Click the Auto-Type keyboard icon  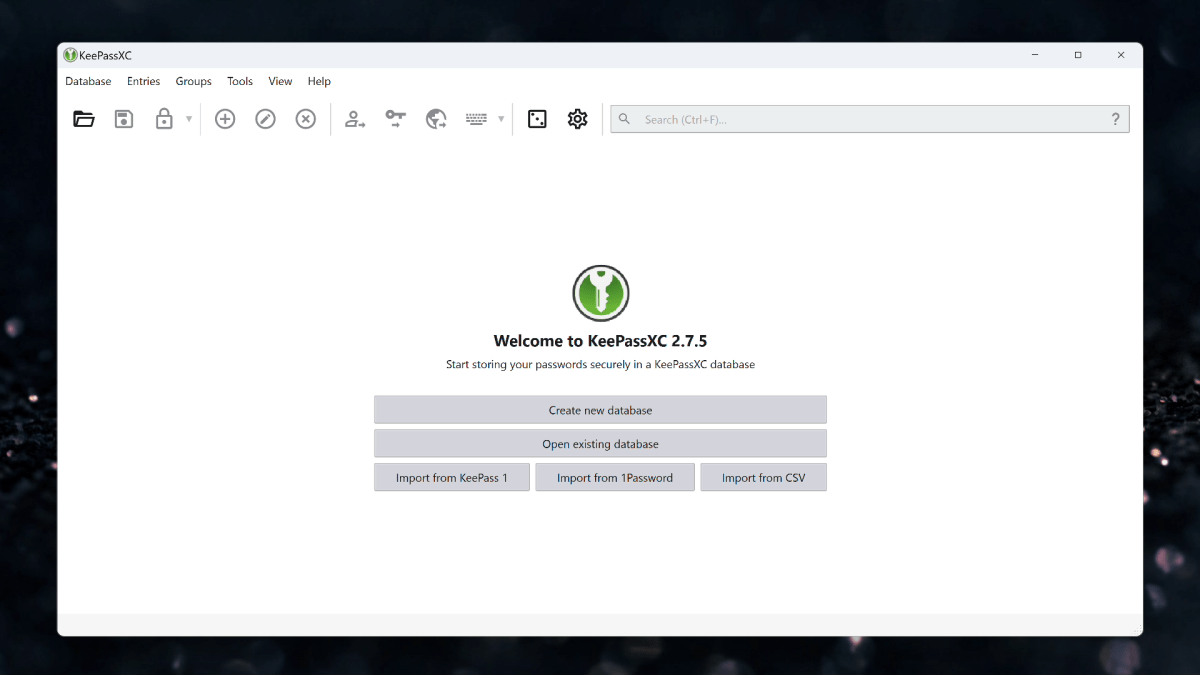(476, 119)
